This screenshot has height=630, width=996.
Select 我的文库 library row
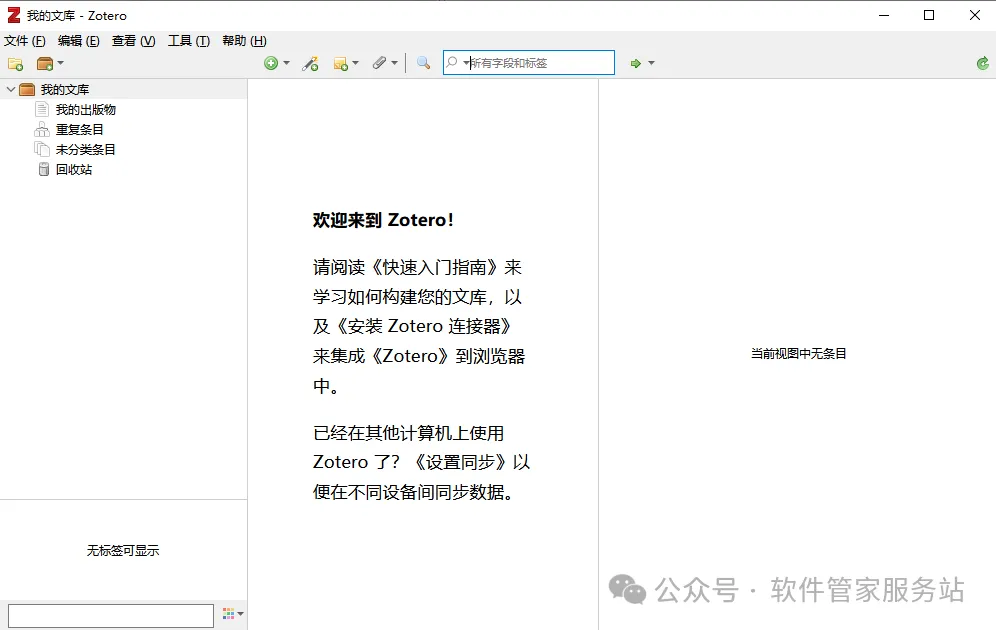(x=123, y=90)
